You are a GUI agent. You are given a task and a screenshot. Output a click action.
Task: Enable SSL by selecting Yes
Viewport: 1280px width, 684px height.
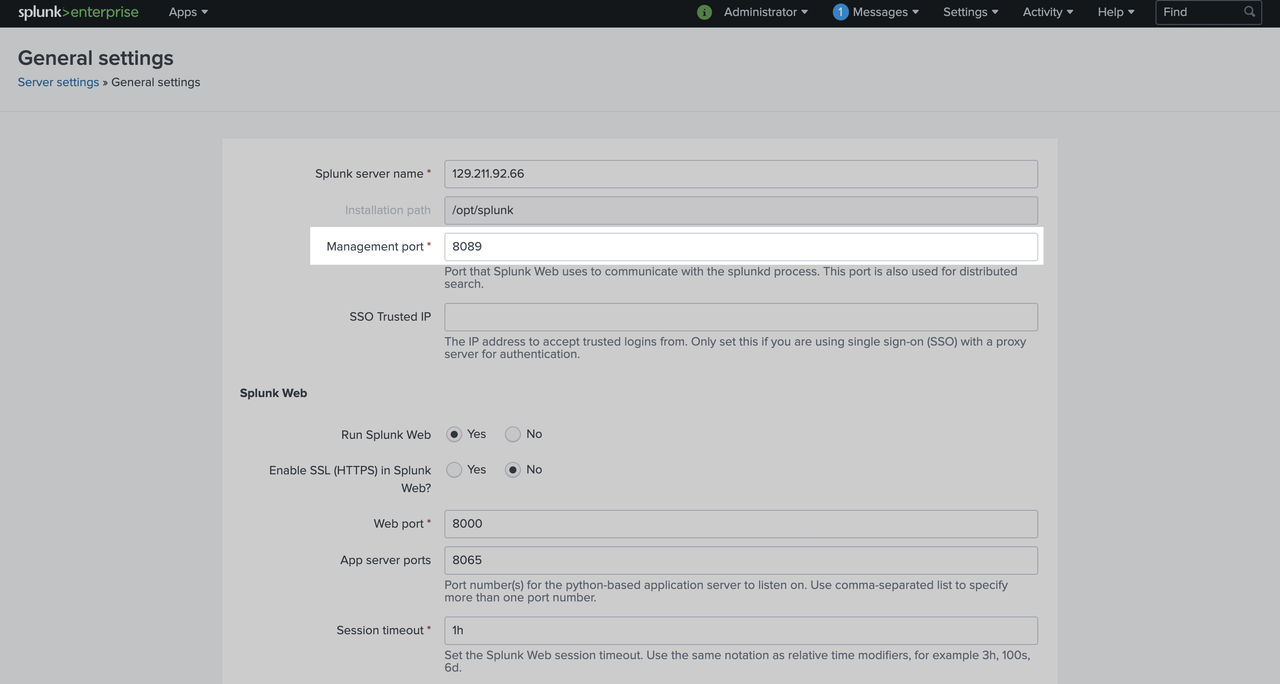(x=454, y=469)
